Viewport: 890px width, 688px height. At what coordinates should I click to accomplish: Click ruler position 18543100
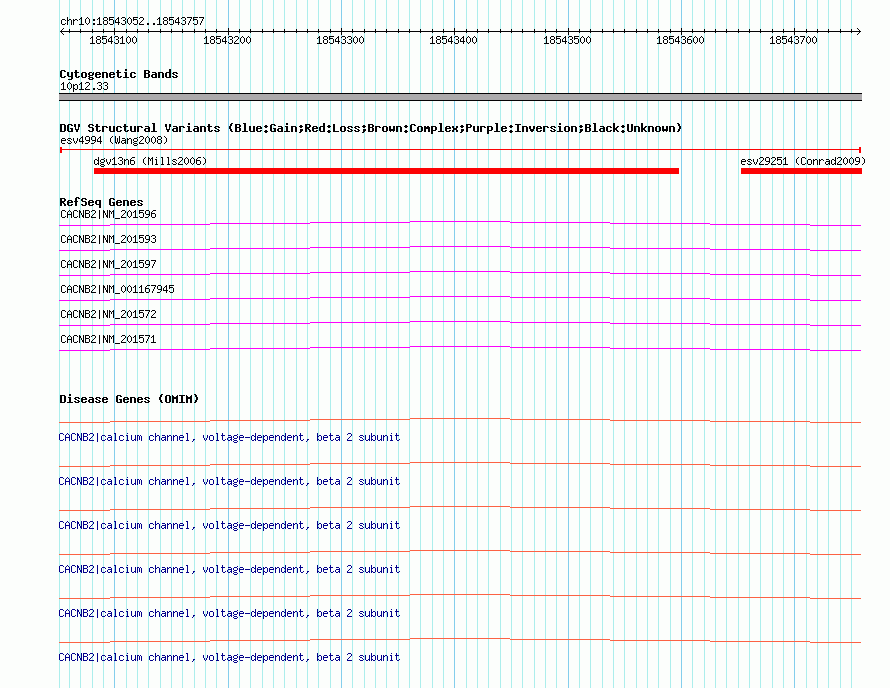point(113,40)
